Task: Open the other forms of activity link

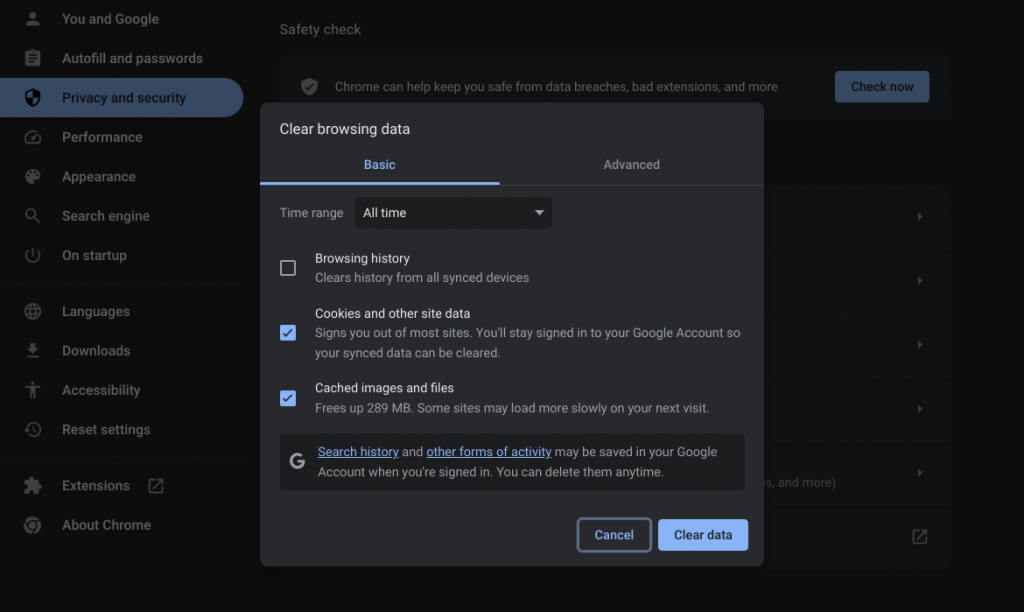Action: tap(489, 452)
